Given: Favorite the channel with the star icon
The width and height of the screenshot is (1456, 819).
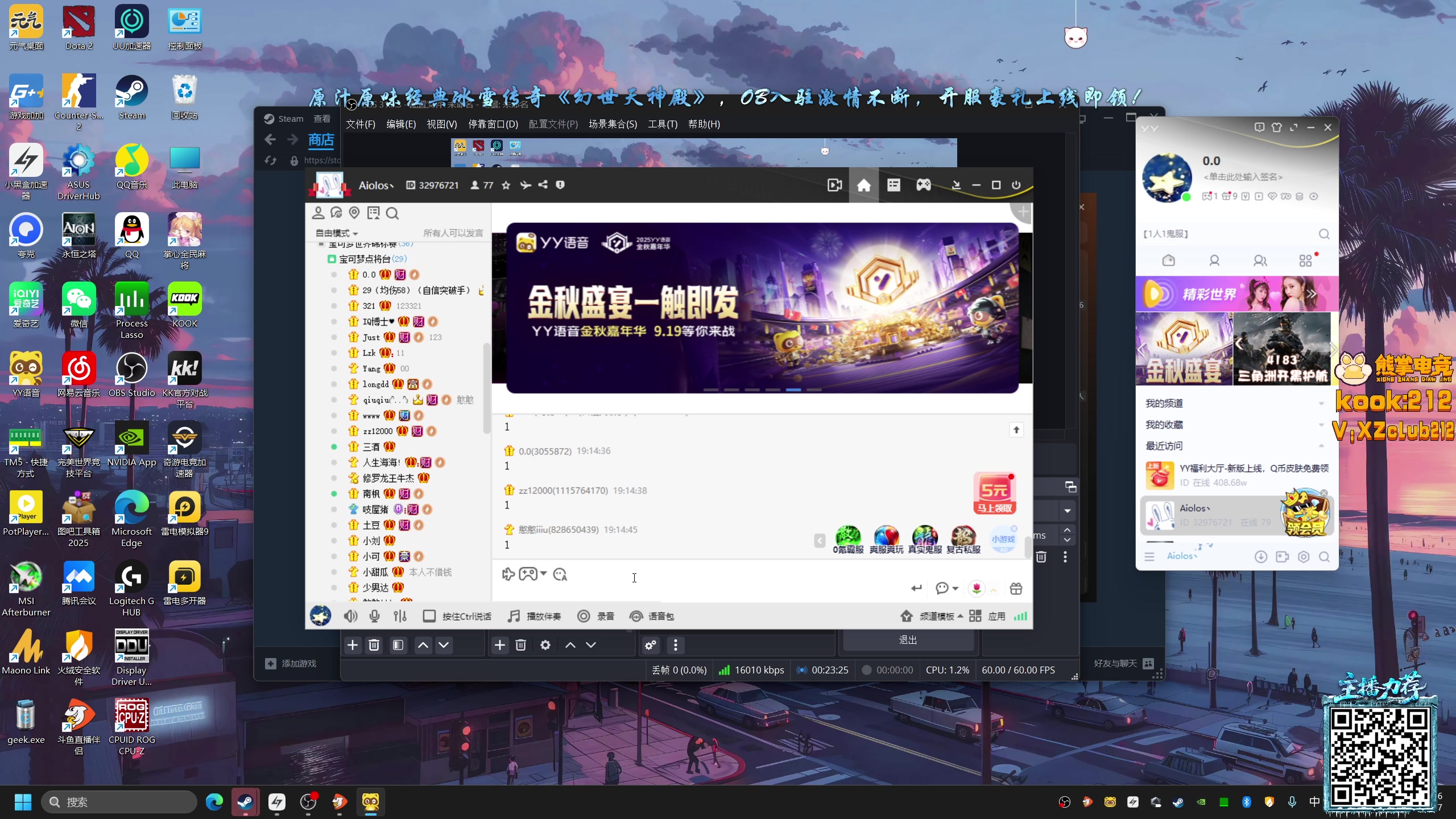Looking at the screenshot, I should point(506,185).
